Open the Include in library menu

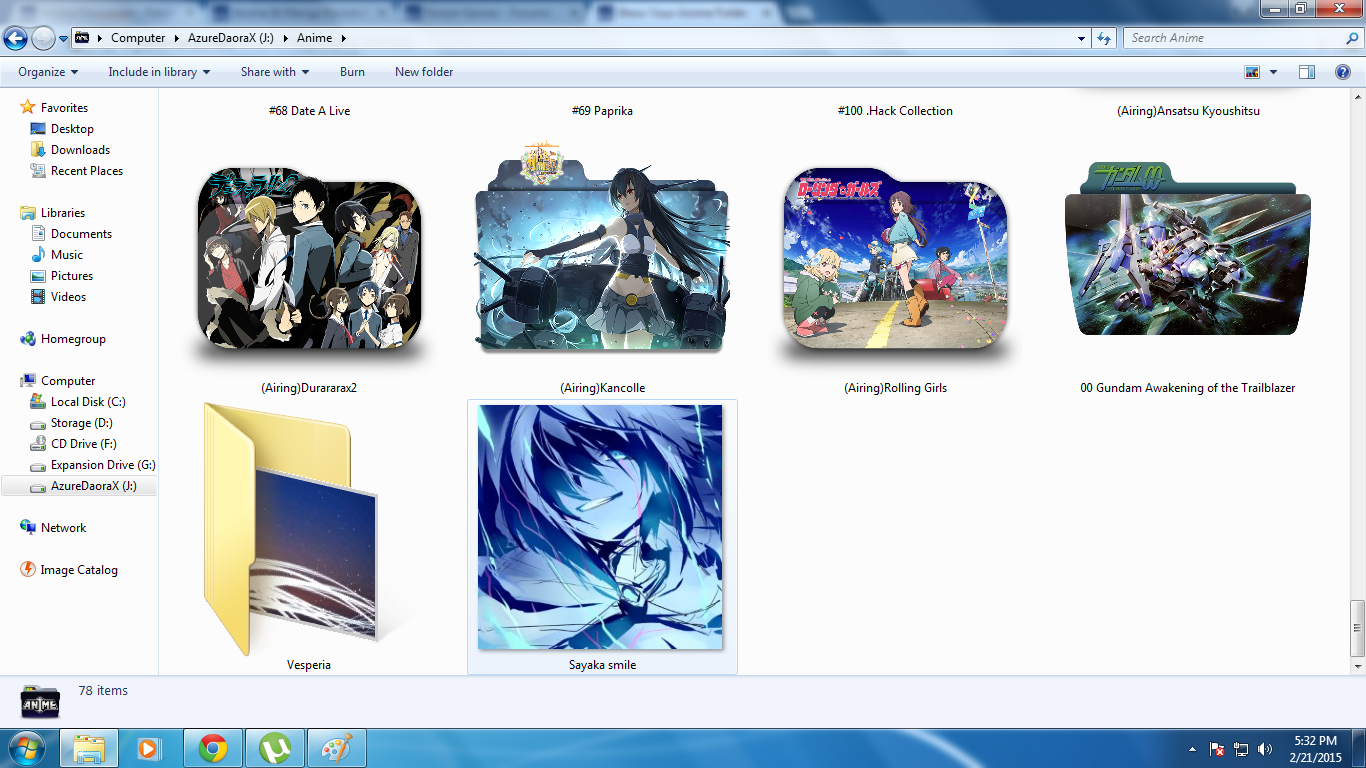(x=159, y=72)
